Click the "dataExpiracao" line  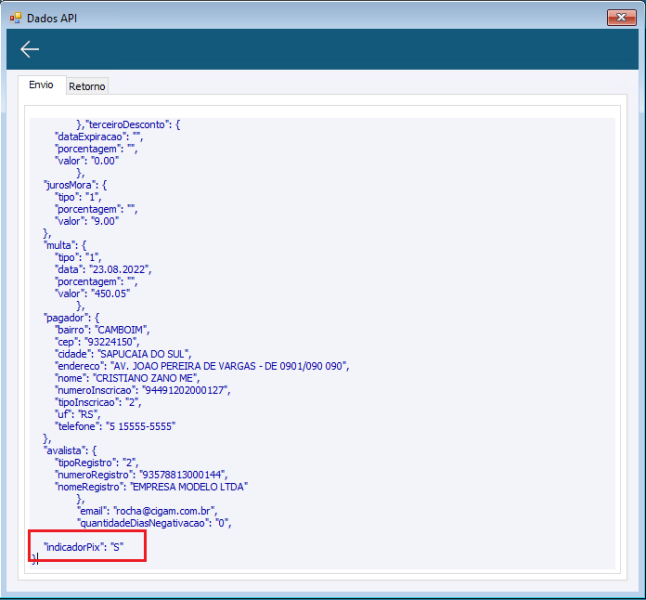[99, 136]
